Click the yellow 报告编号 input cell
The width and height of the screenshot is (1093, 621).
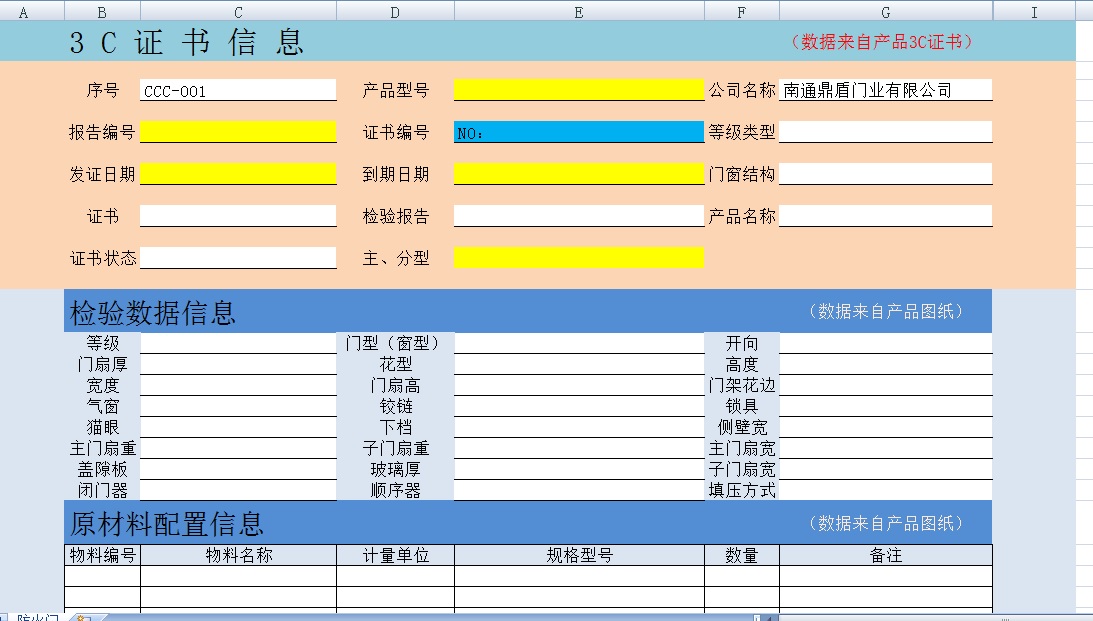(238, 132)
